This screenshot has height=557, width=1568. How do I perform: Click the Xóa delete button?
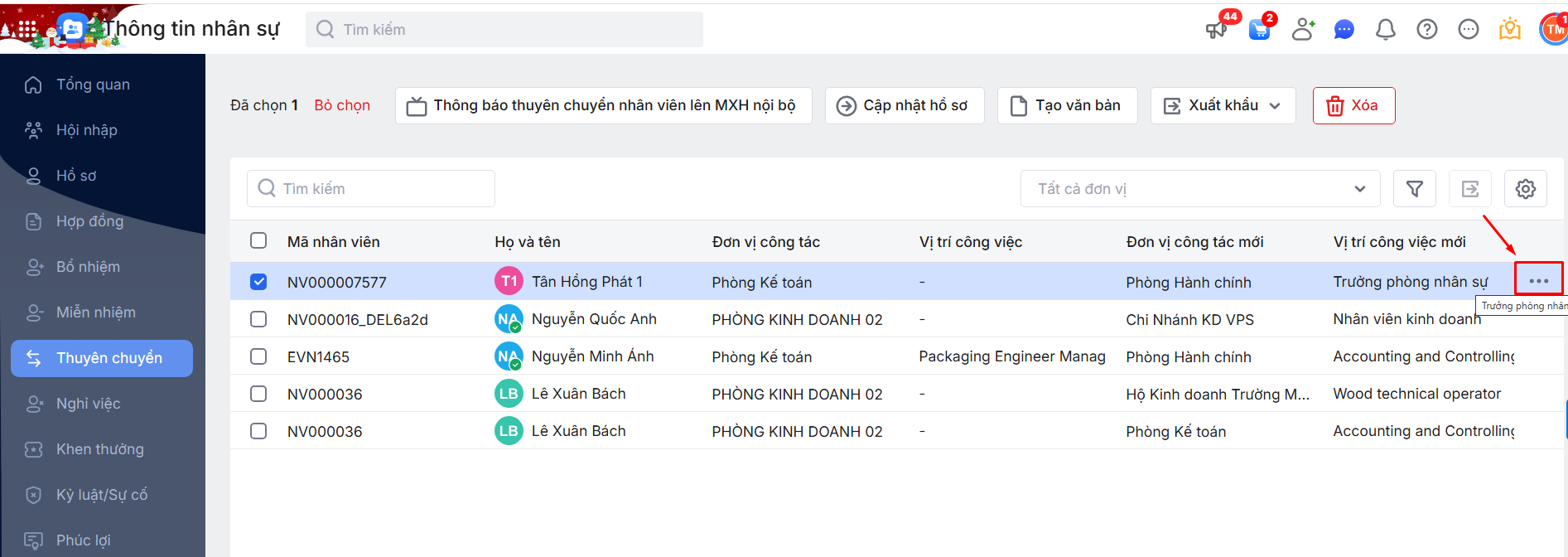tap(1353, 105)
